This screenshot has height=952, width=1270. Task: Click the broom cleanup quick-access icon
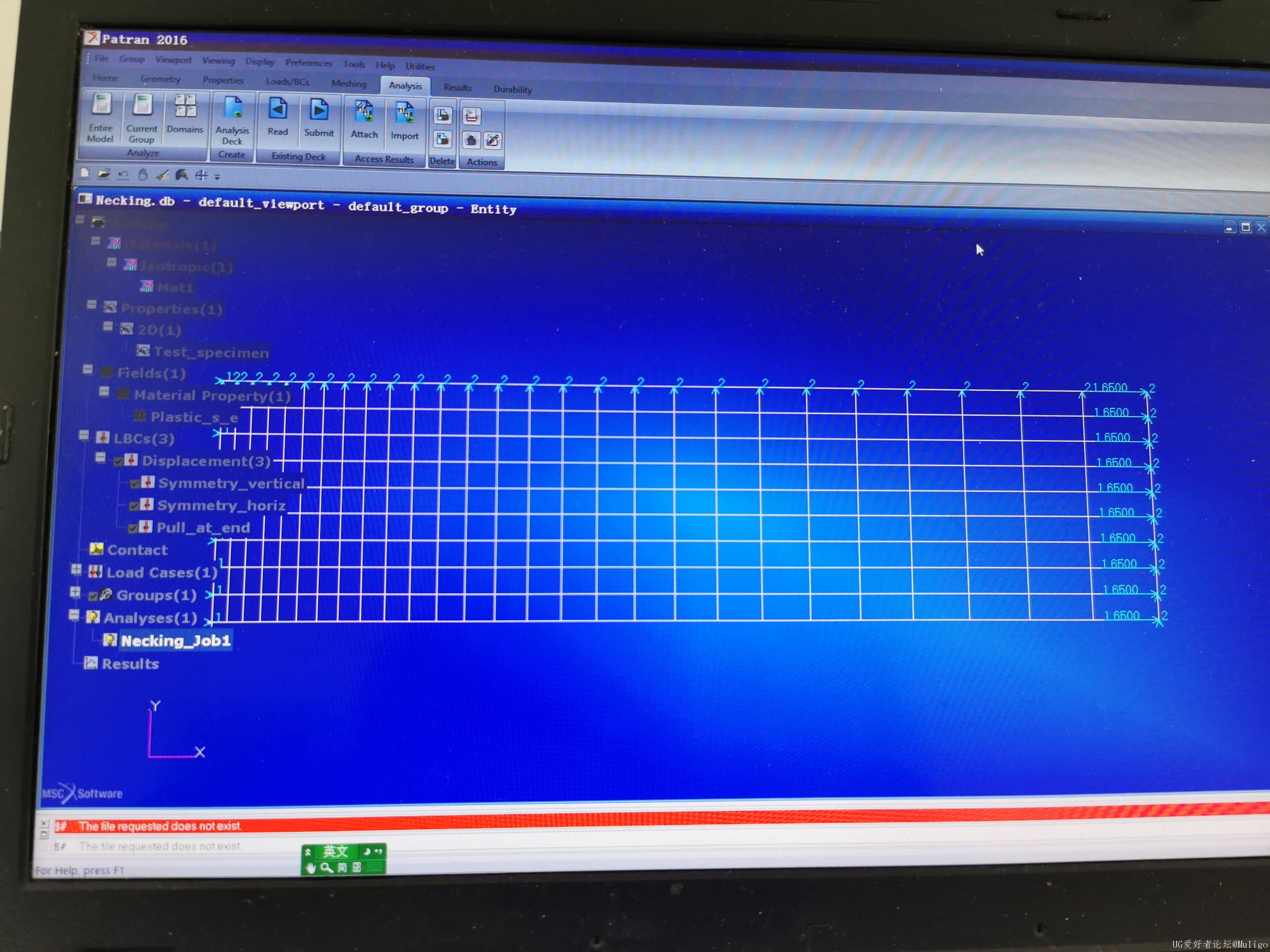point(162,175)
